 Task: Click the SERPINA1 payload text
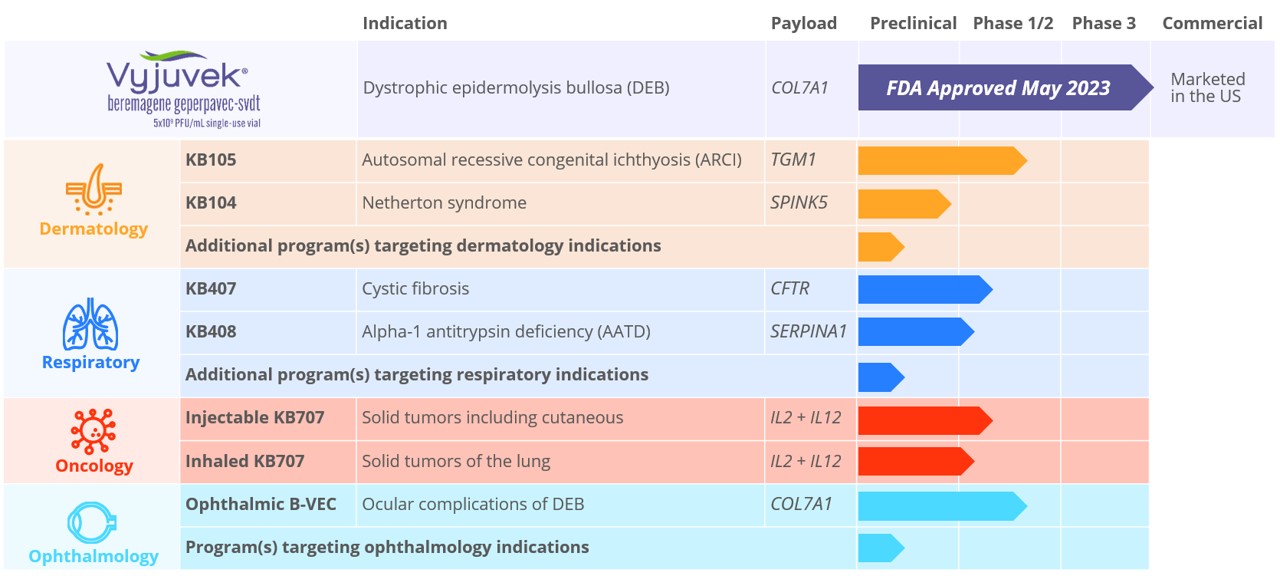(808, 331)
